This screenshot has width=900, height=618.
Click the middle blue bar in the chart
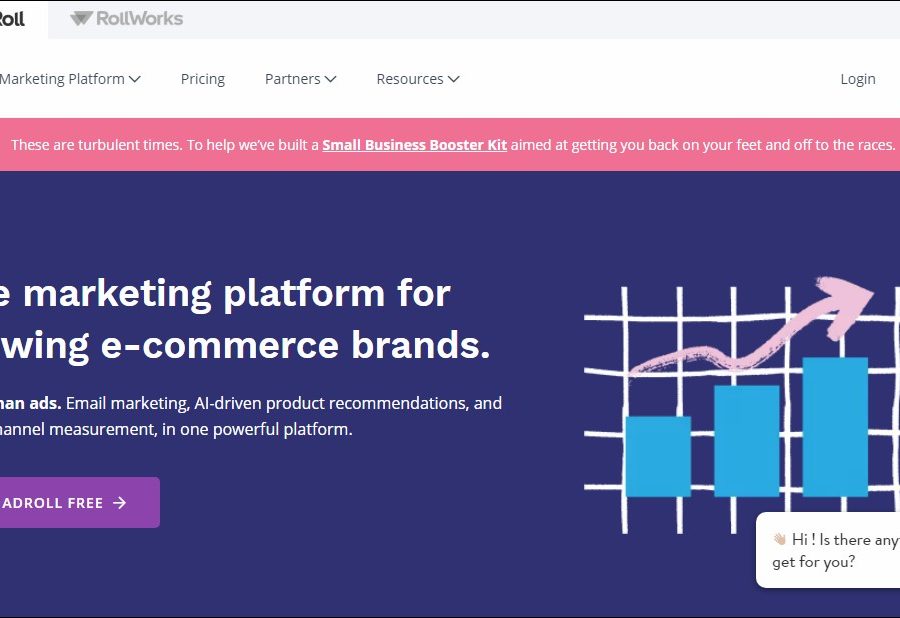tap(746, 440)
